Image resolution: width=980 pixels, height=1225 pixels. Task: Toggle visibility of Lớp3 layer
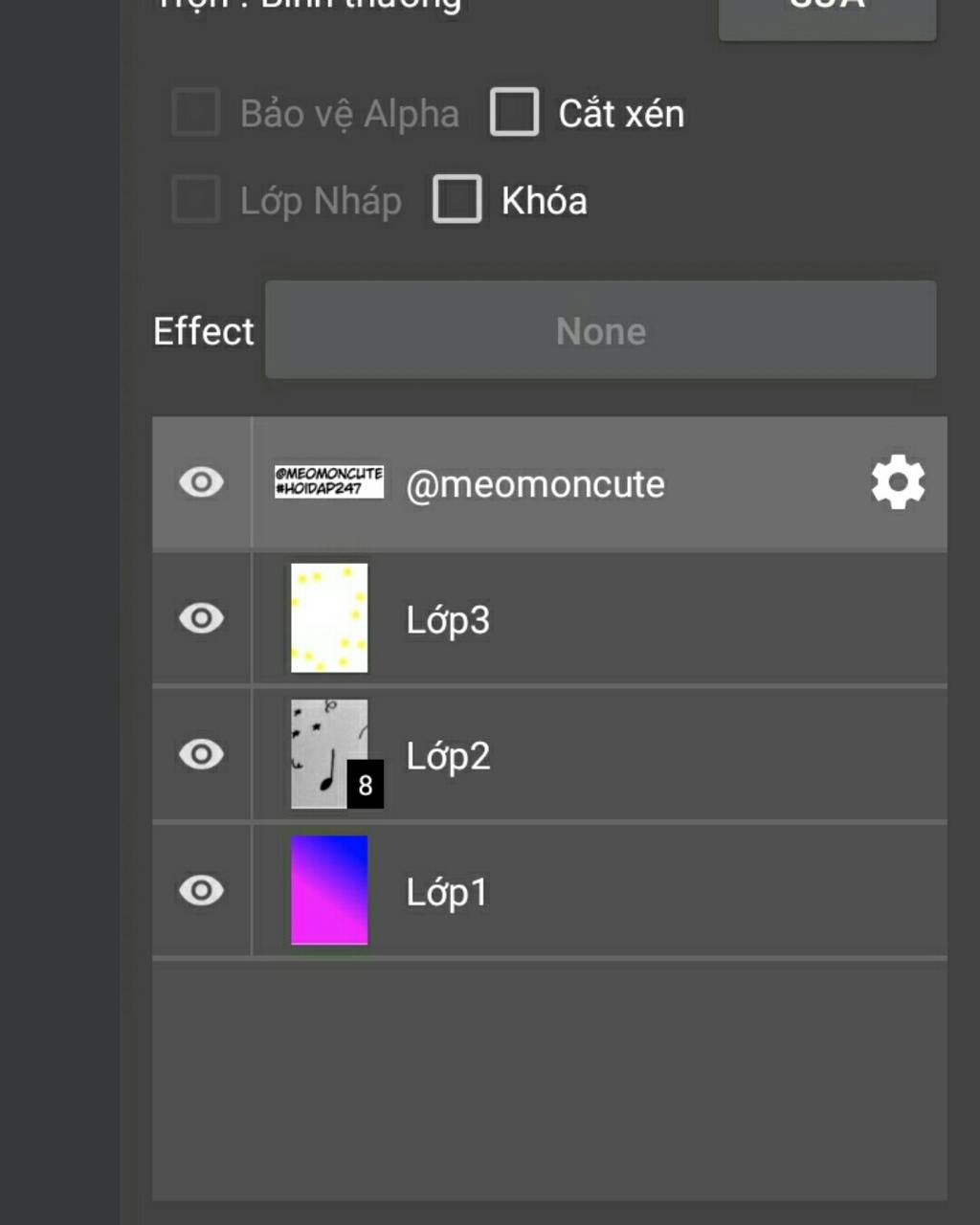tap(201, 618)
